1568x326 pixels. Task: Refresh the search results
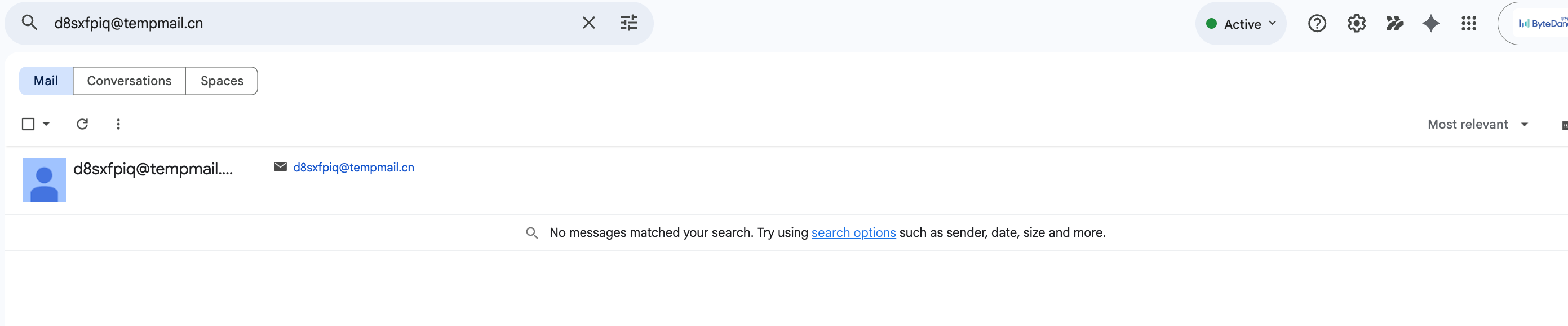pos(82,124)
